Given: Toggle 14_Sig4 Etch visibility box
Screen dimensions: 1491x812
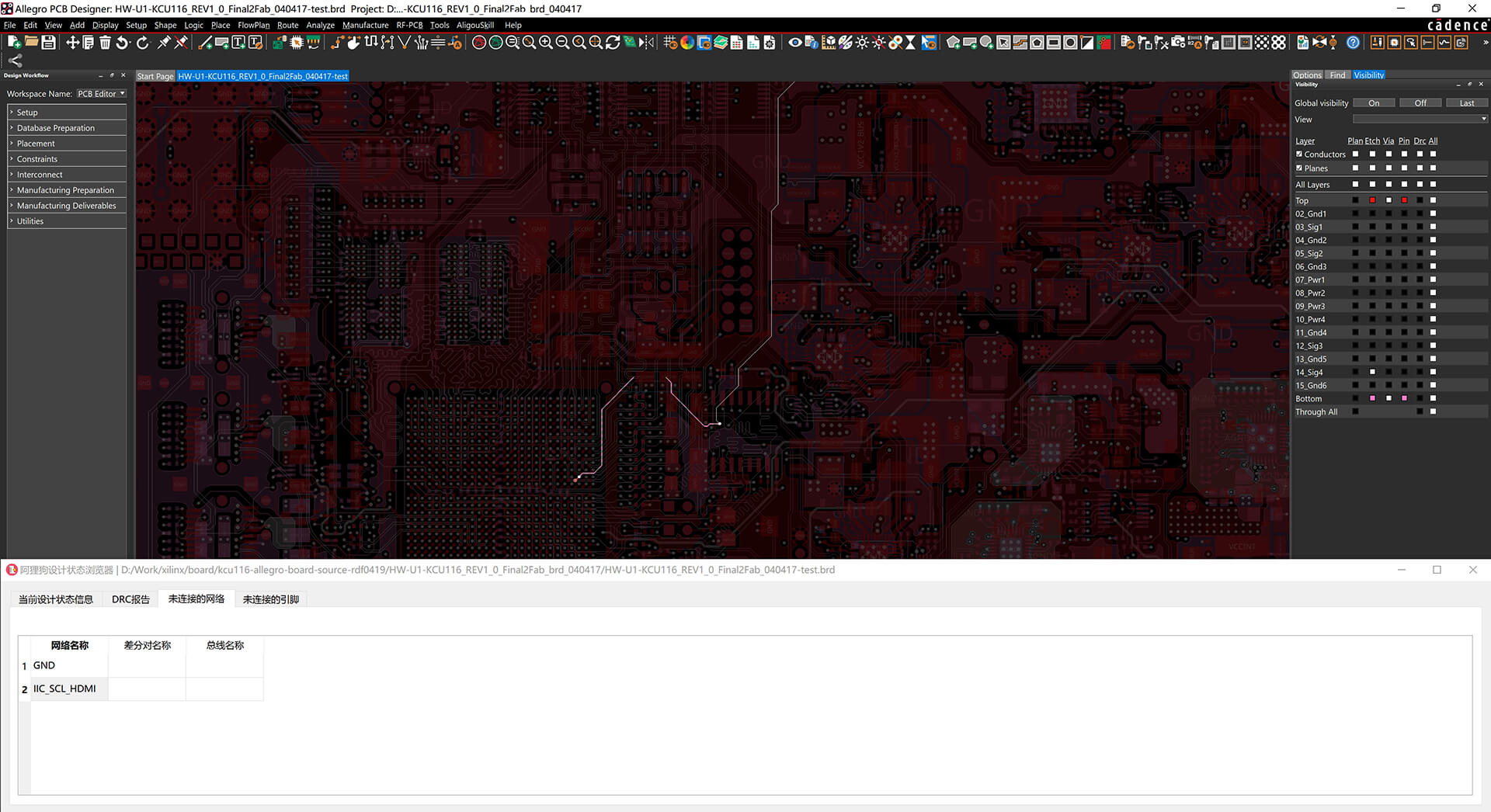Looking at the screenshot, I should pos(1372,372).
